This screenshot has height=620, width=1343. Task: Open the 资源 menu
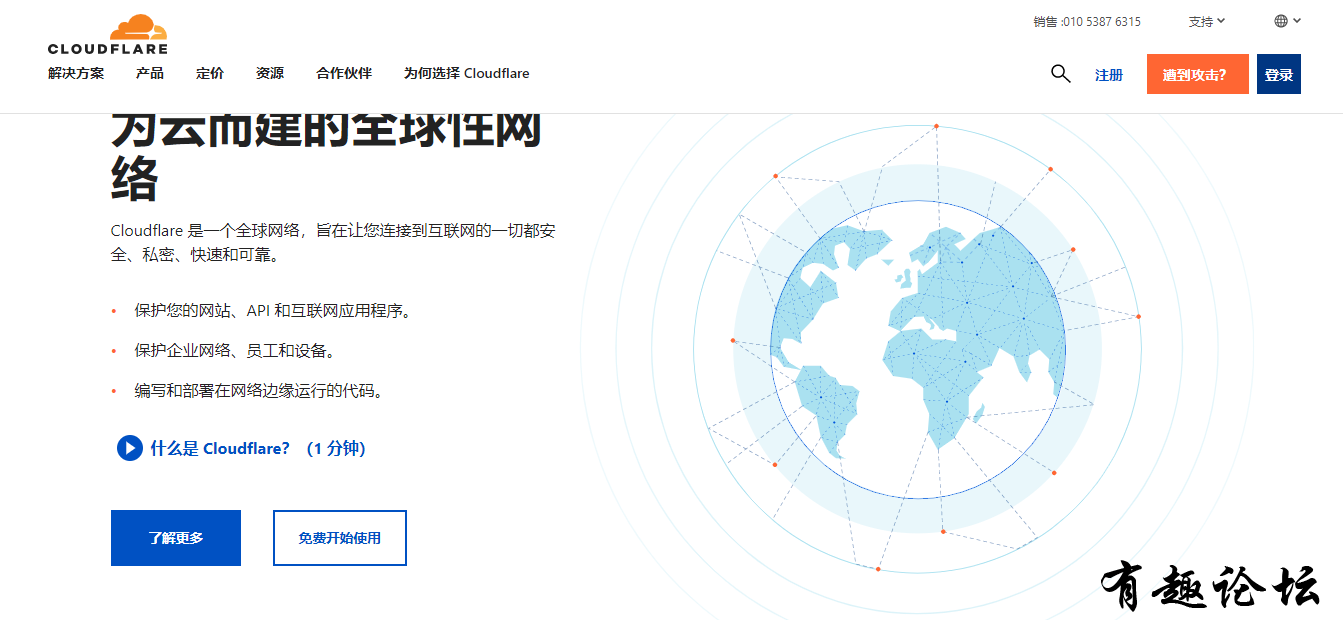tap(270, 73)
